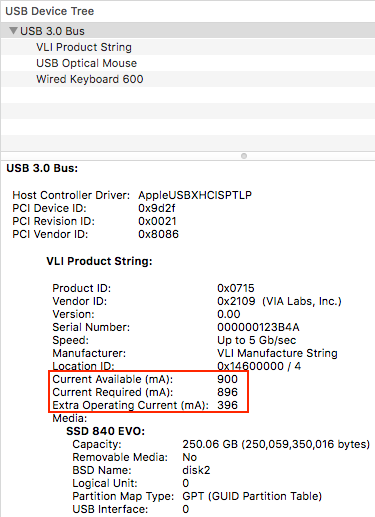
Task: Select USB 3.0 Bus tree row
Action: [188, 31]
